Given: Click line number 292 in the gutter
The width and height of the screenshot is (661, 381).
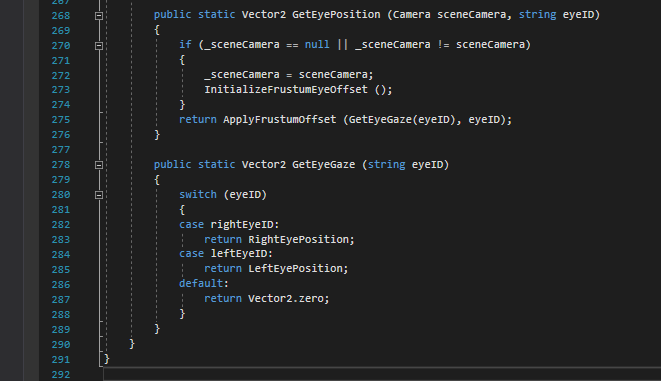Looking at the screenshot, I should pyautogui.click(x=61, y=374).
